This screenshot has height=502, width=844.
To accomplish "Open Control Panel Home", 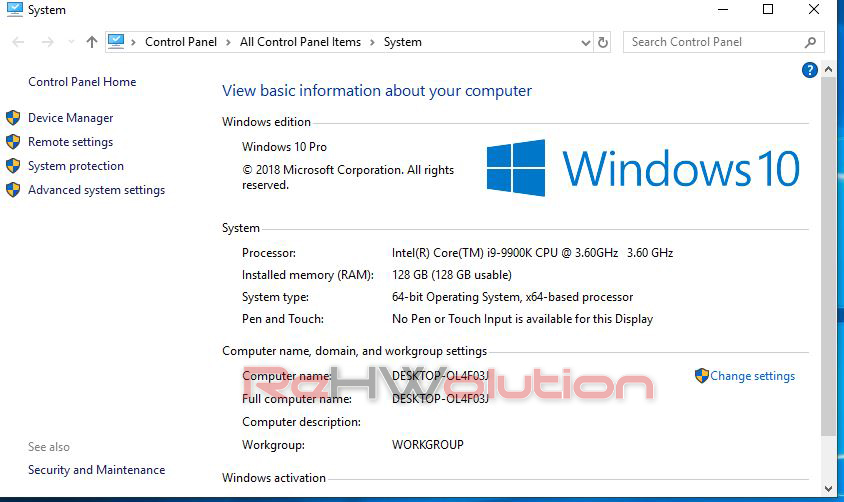I will click(82, 82).
